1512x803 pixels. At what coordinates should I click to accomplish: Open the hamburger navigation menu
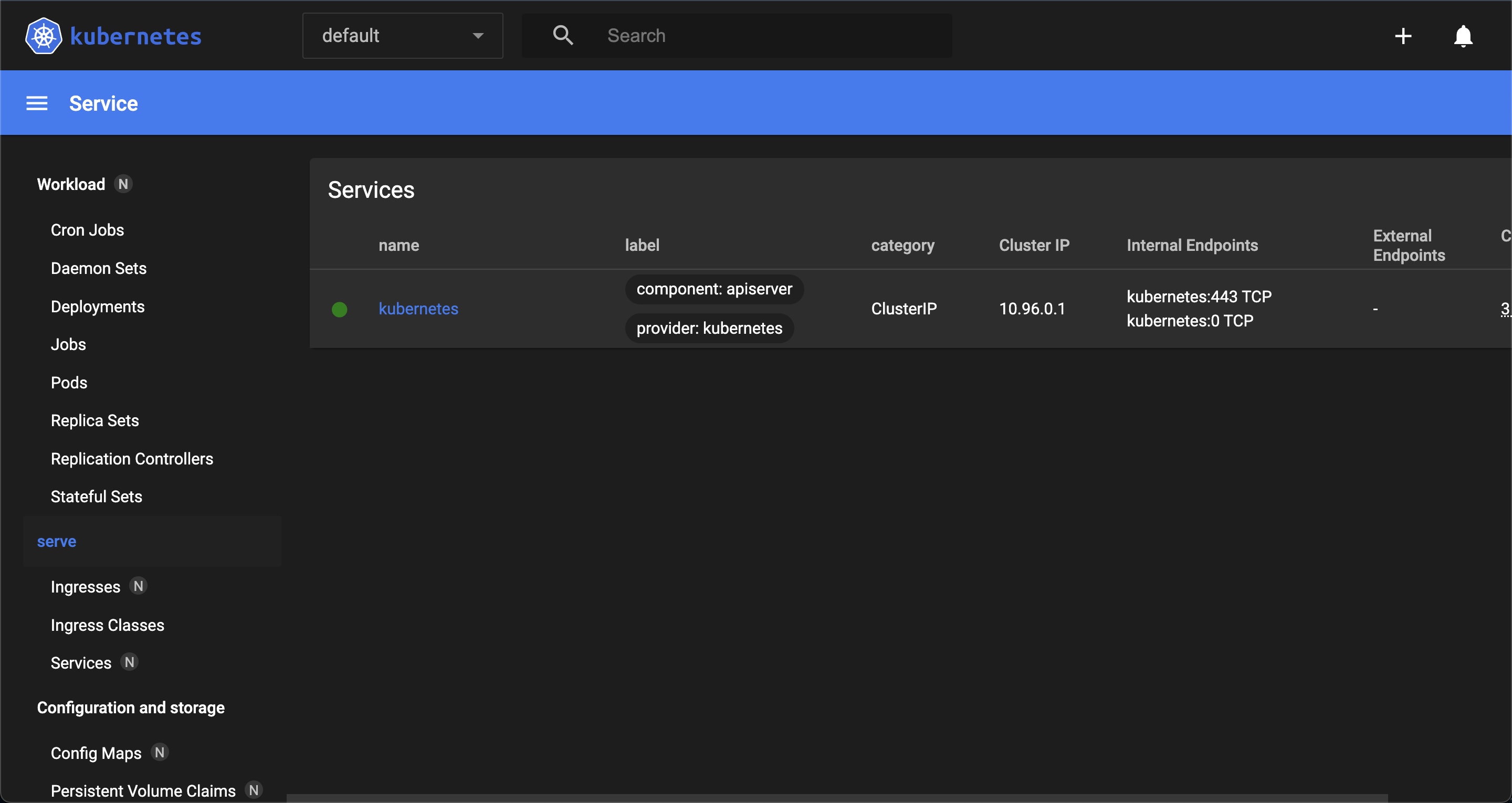[37, 103]
